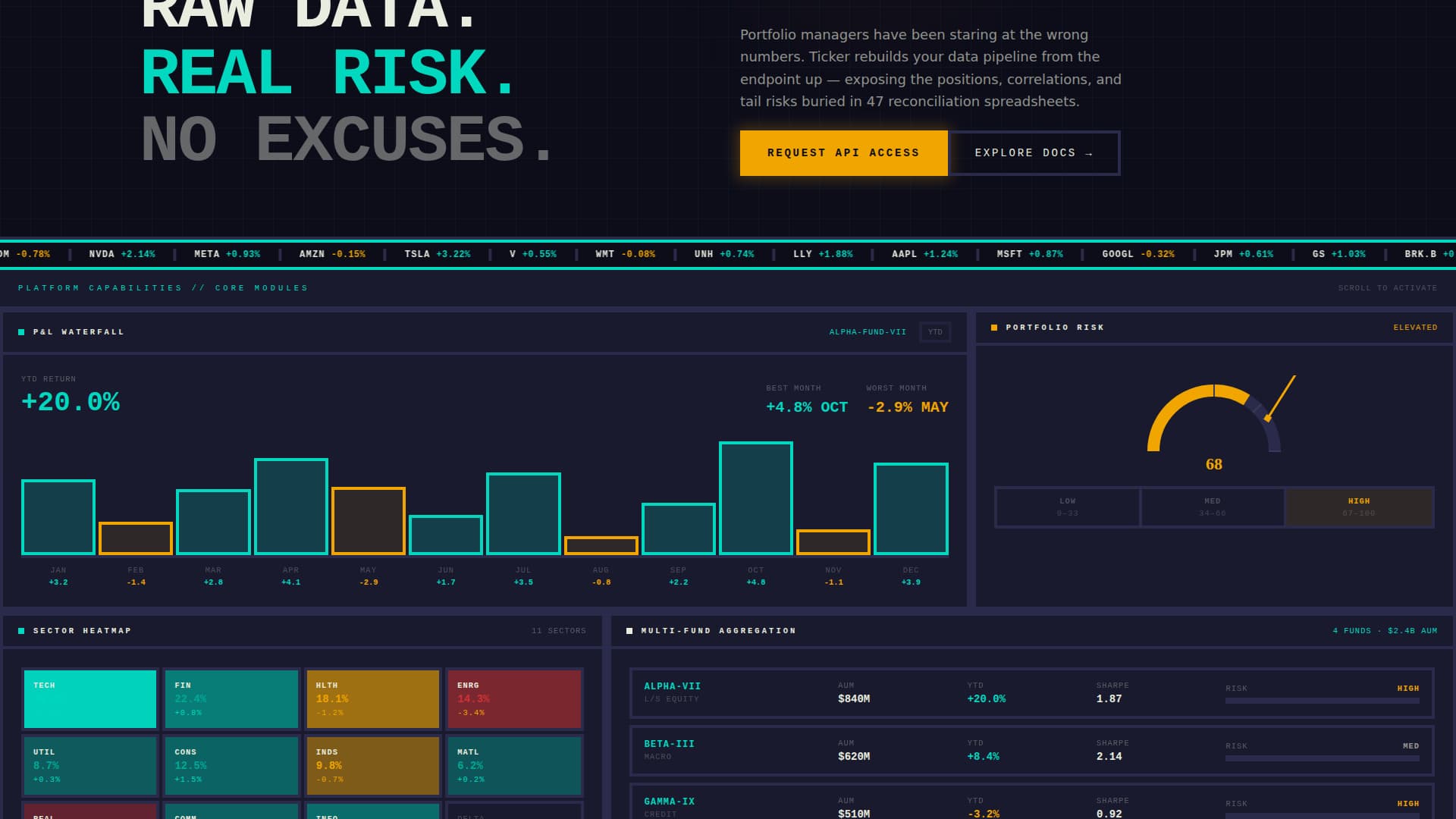Click the JAN bar in the waterfall chart
Viewport: 1456px width, 819px height.
(x=58, y=517)
